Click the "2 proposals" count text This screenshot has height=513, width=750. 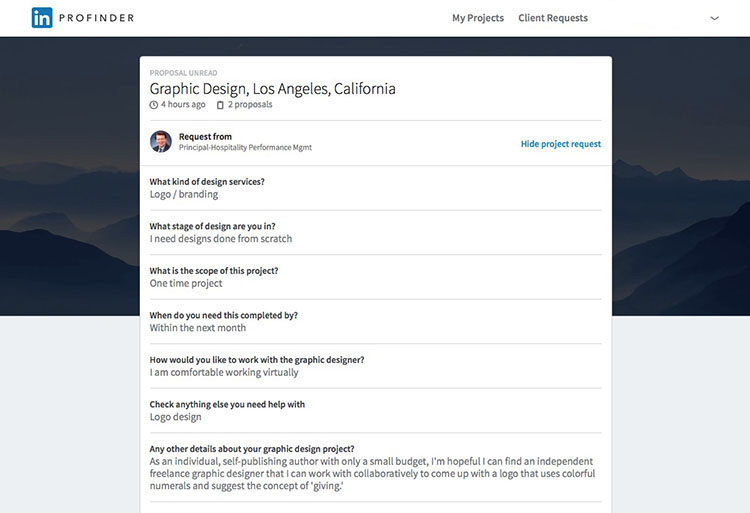point(250,105)
